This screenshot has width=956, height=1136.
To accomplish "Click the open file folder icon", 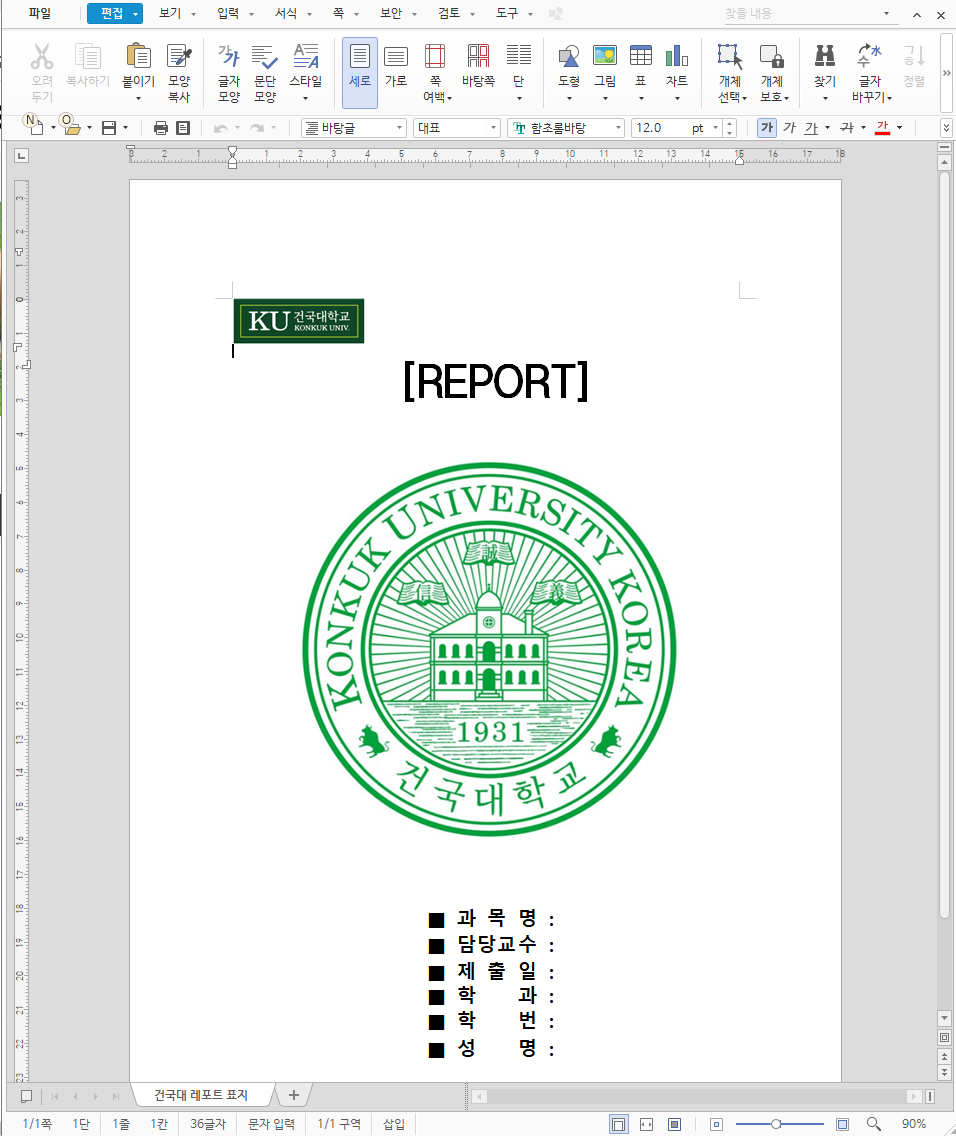I will (71, 128).
